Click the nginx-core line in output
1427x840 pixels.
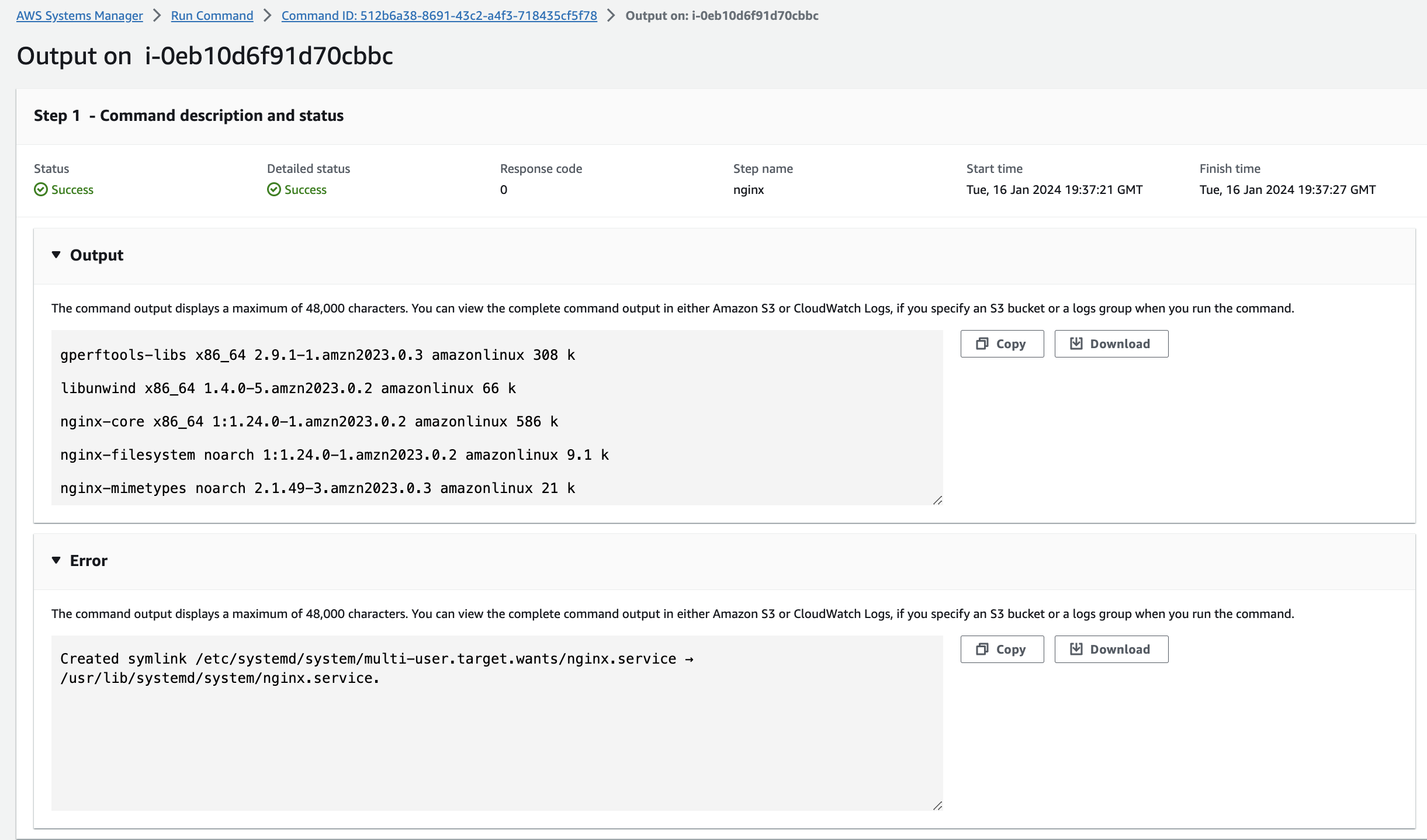point(309,422)
